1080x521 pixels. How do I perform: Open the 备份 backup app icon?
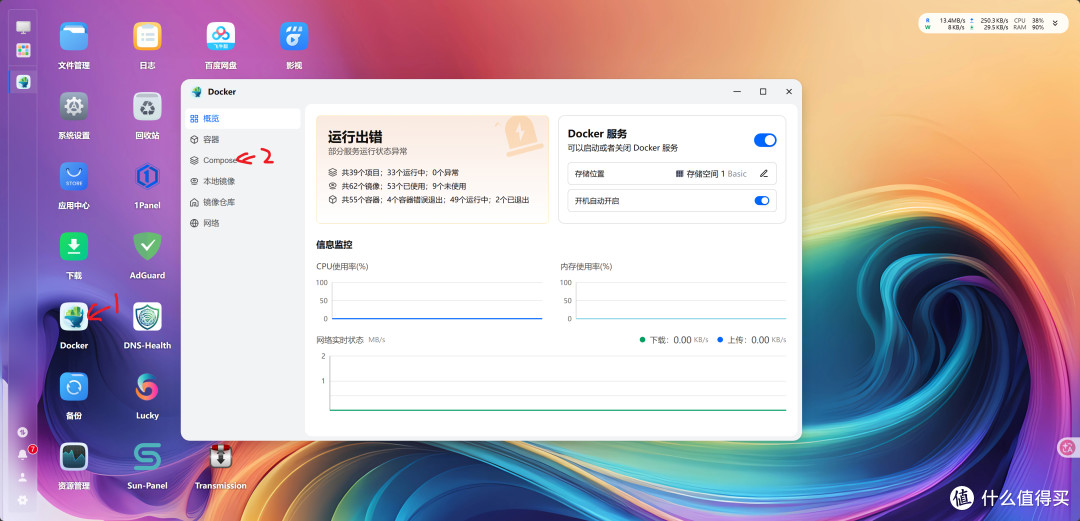(x=74, y=387)
